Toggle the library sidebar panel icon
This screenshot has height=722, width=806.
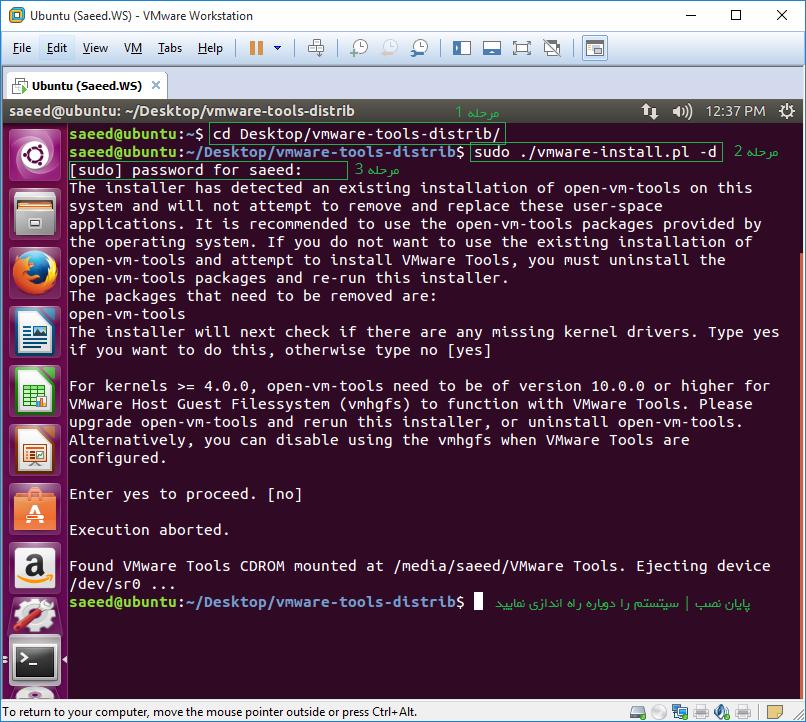pyautogui.click(x=462, y=48)
